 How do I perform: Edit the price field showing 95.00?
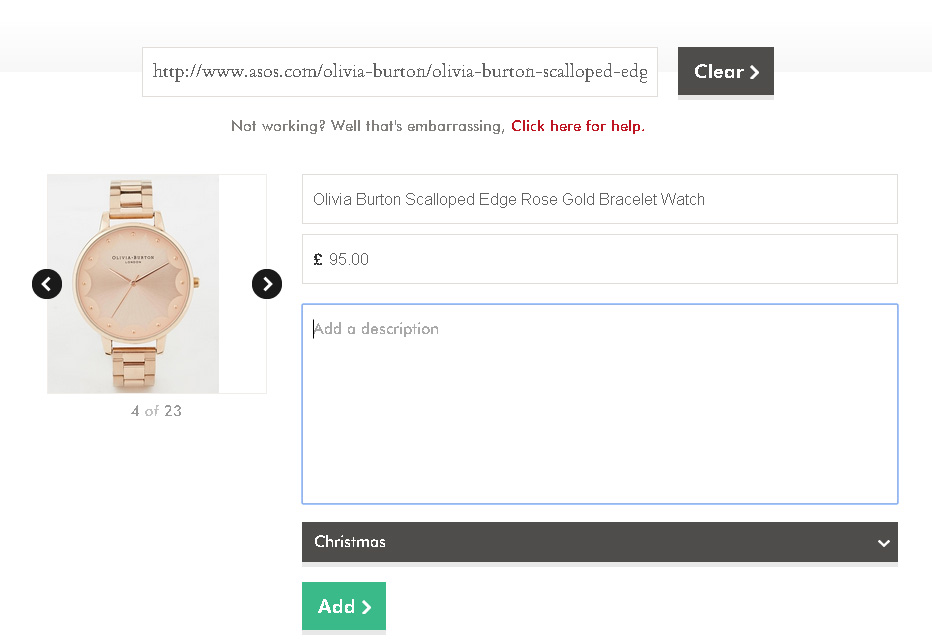click(600, 259)
